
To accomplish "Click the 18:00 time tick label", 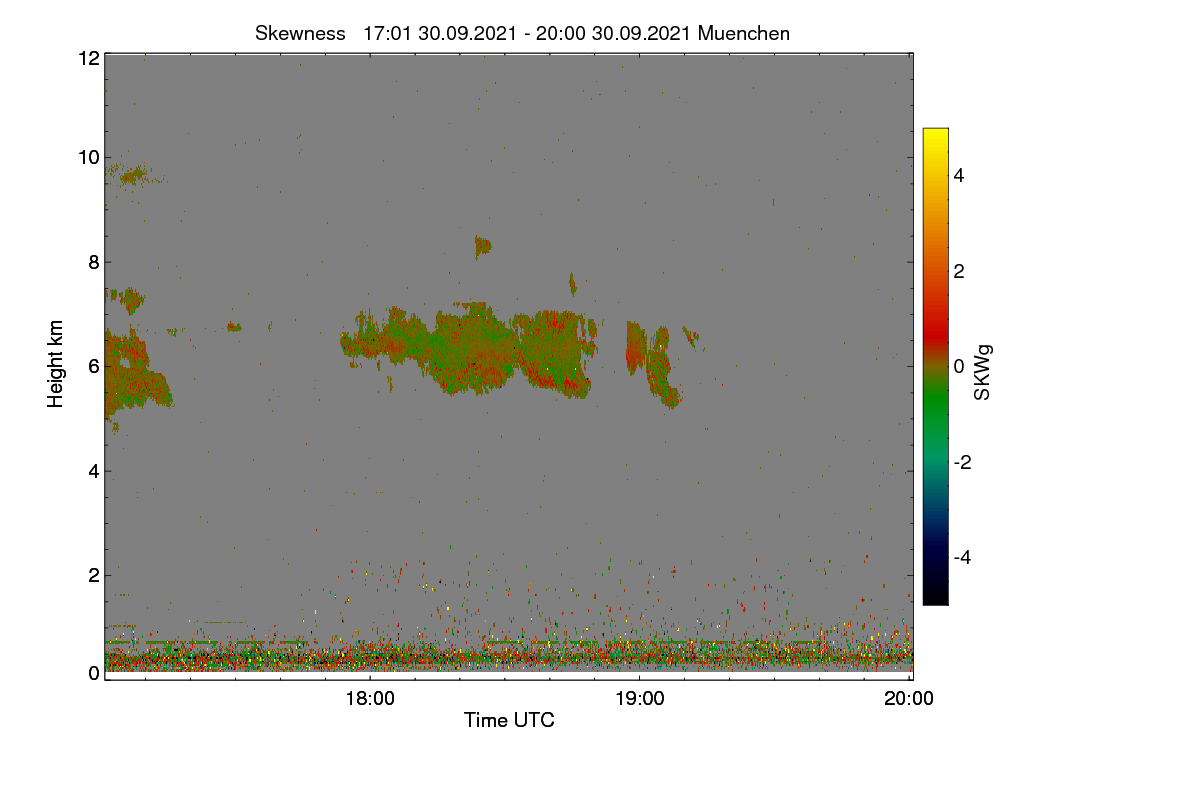I will (370, 699).
